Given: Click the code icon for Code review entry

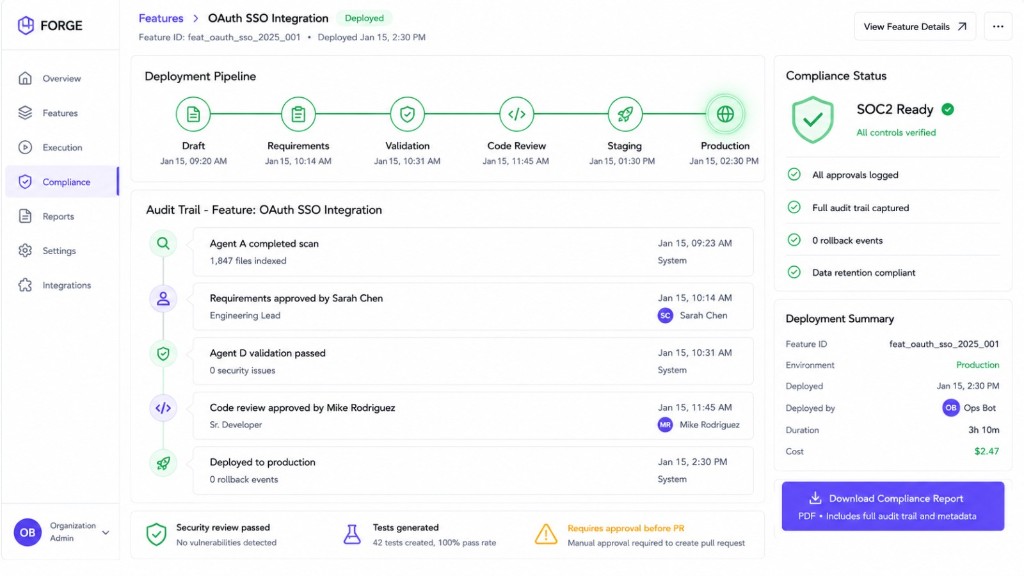Looking at the screenshot, I should point(163,408).
